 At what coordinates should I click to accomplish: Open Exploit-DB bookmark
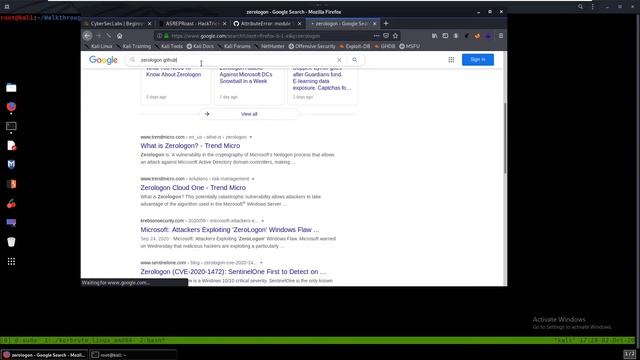tap(355, 46)
